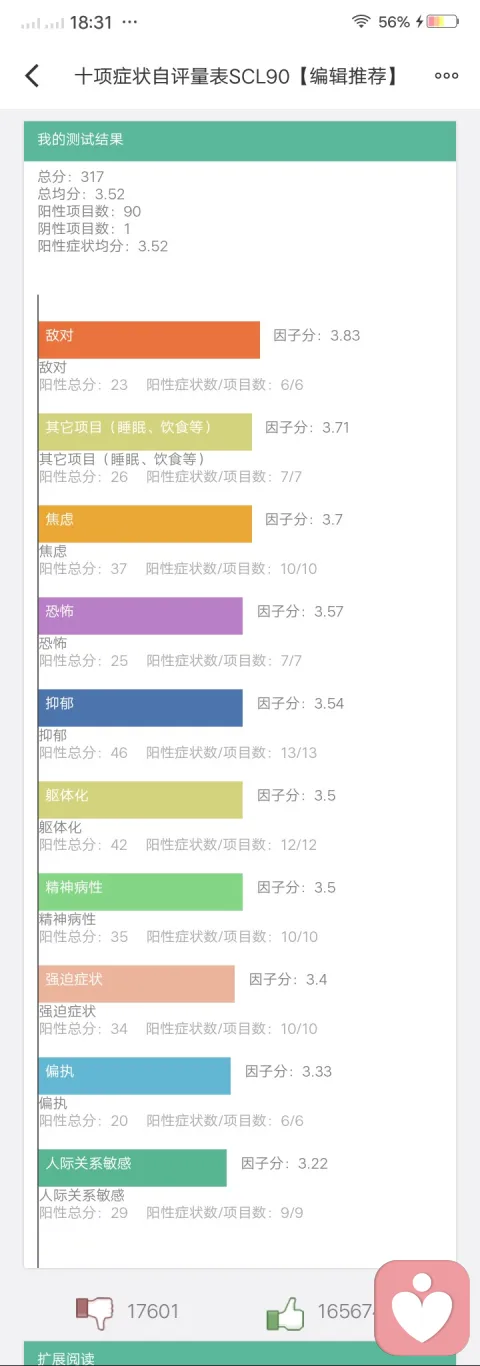The image size is (480, 1366).
Task: Select the orange 敌对 bar
Action: coord(149,340)
